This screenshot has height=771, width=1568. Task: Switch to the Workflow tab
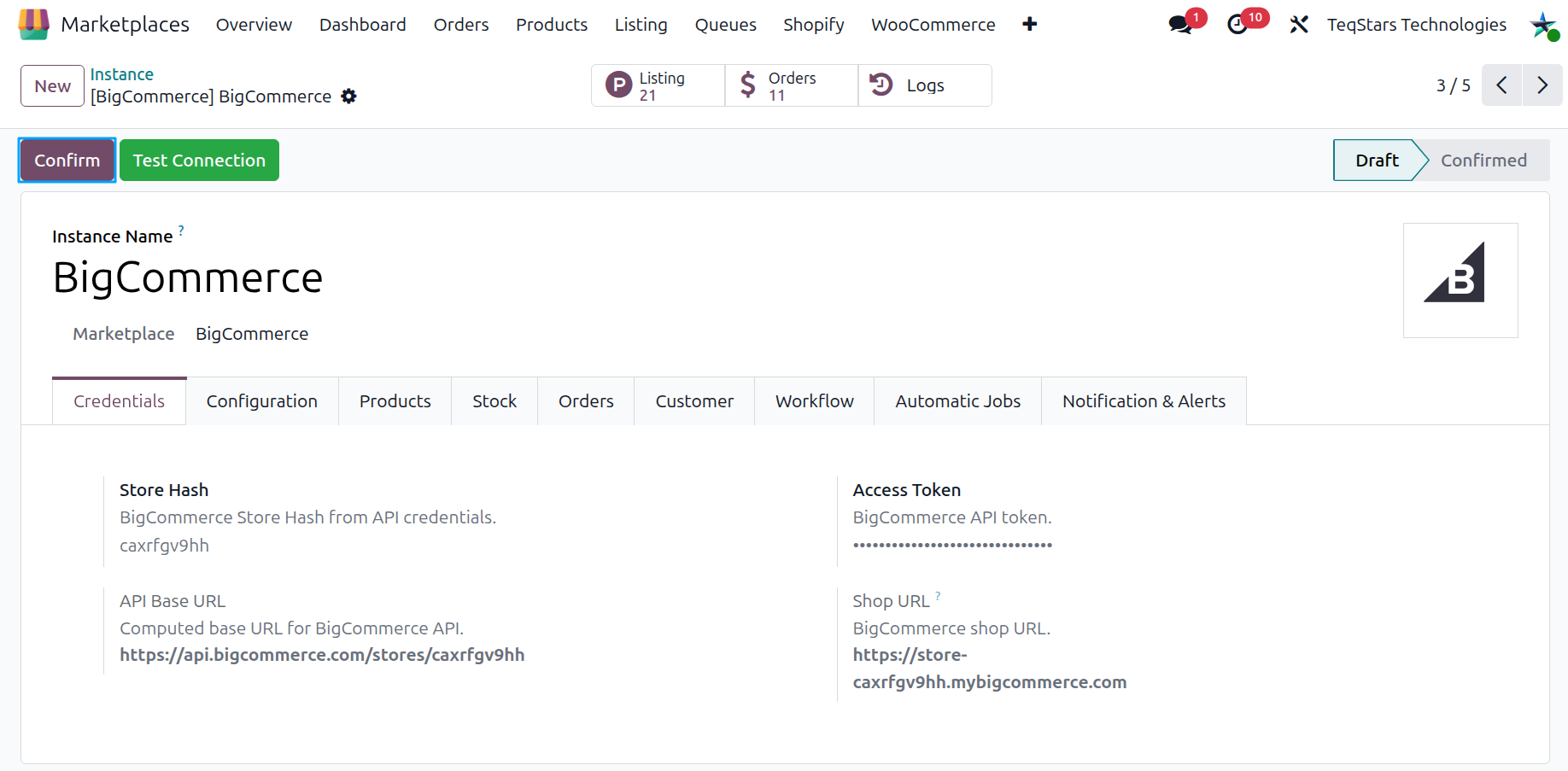click(x=815, y=401)
